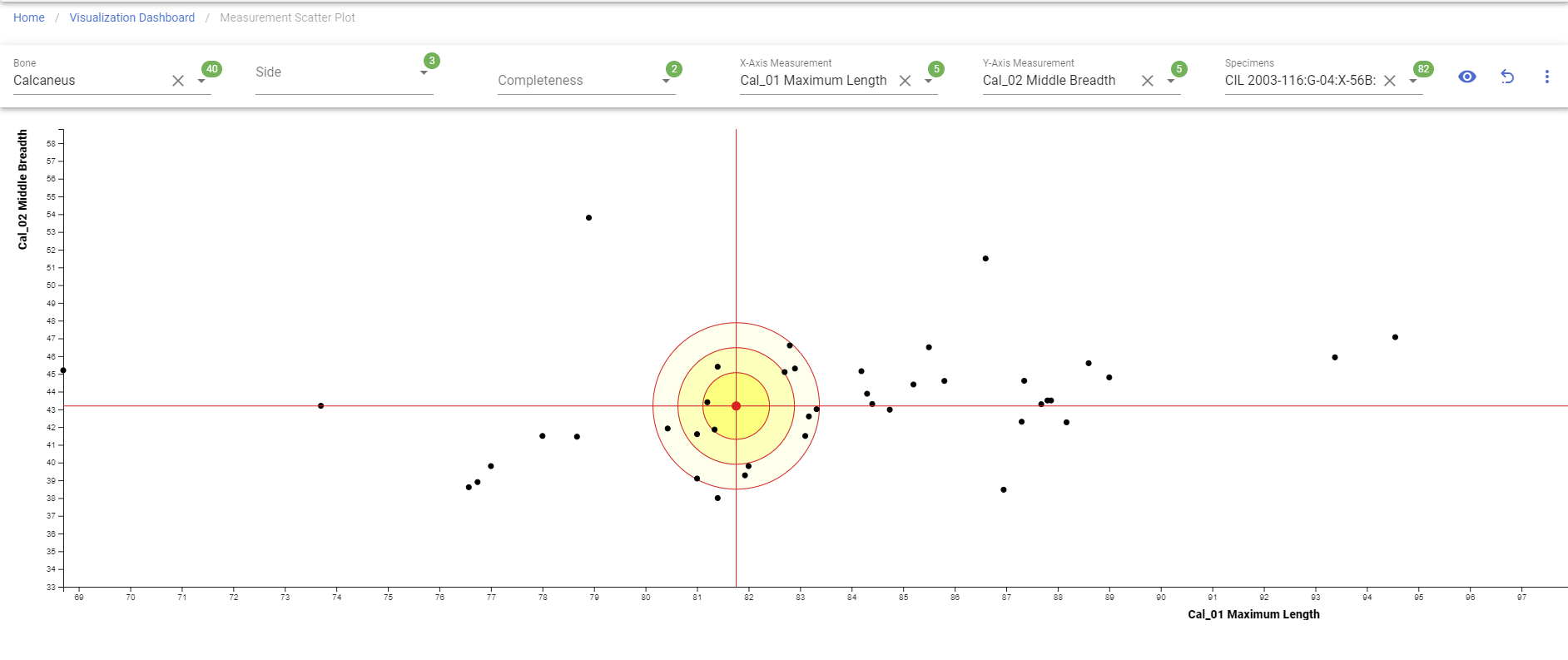1568x660 pixels.
Task: Expand the Specimens dropdown arrow
Action: [x=1412, y=81]
